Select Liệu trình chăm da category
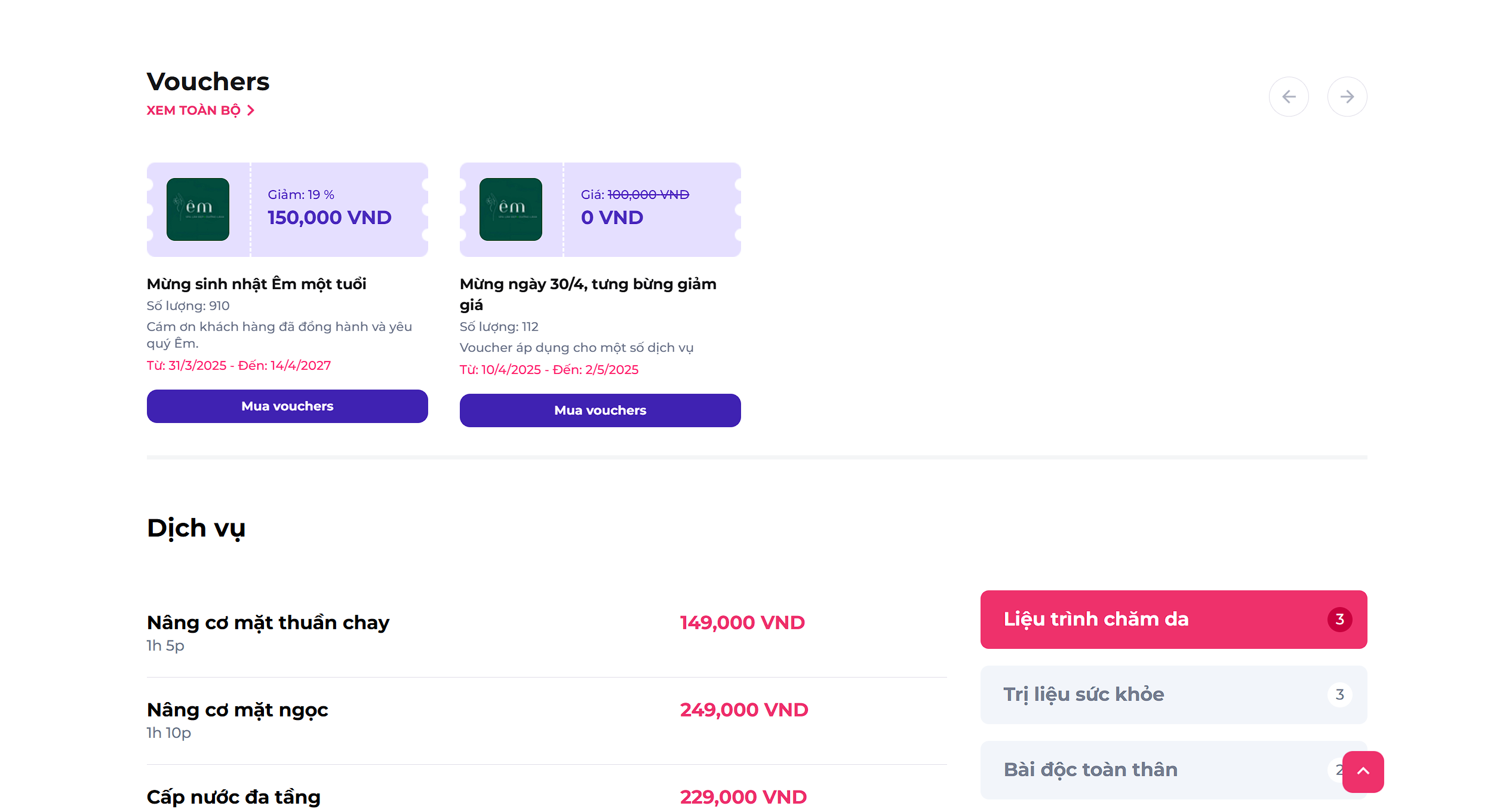This screenshot has width=1512, height=812. 1173,620
